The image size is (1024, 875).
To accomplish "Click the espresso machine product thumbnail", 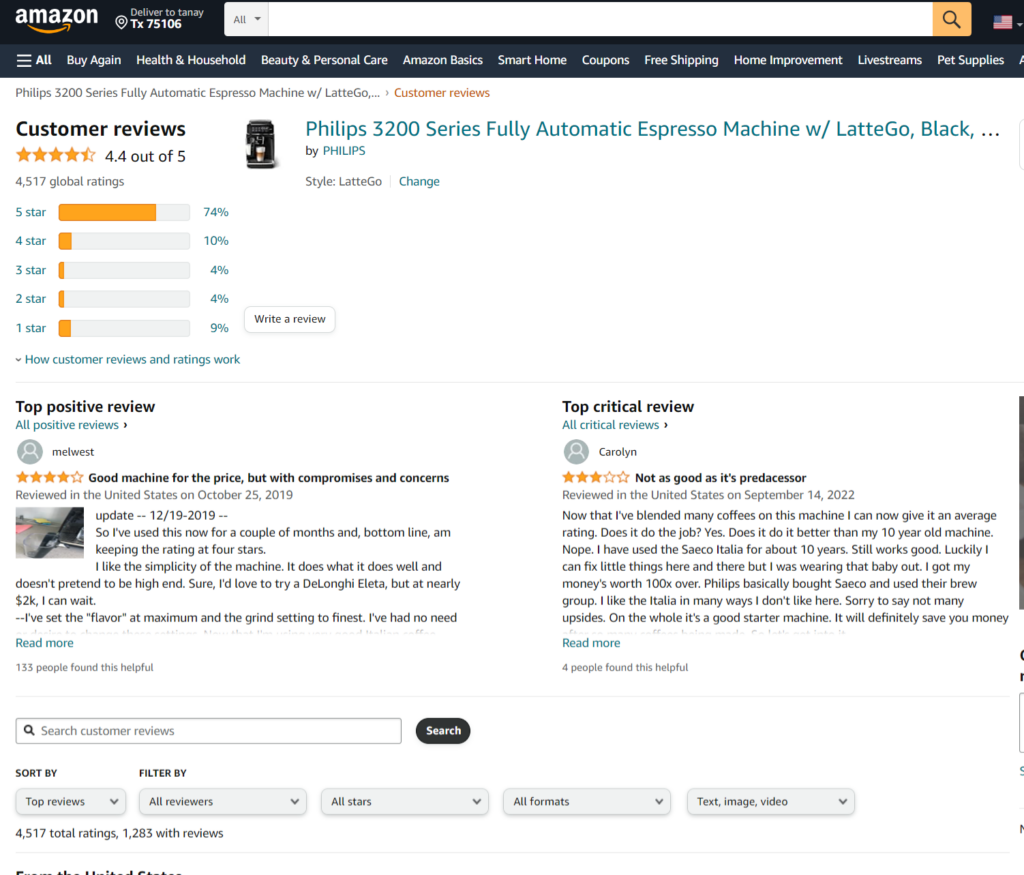I will [261, 144].
